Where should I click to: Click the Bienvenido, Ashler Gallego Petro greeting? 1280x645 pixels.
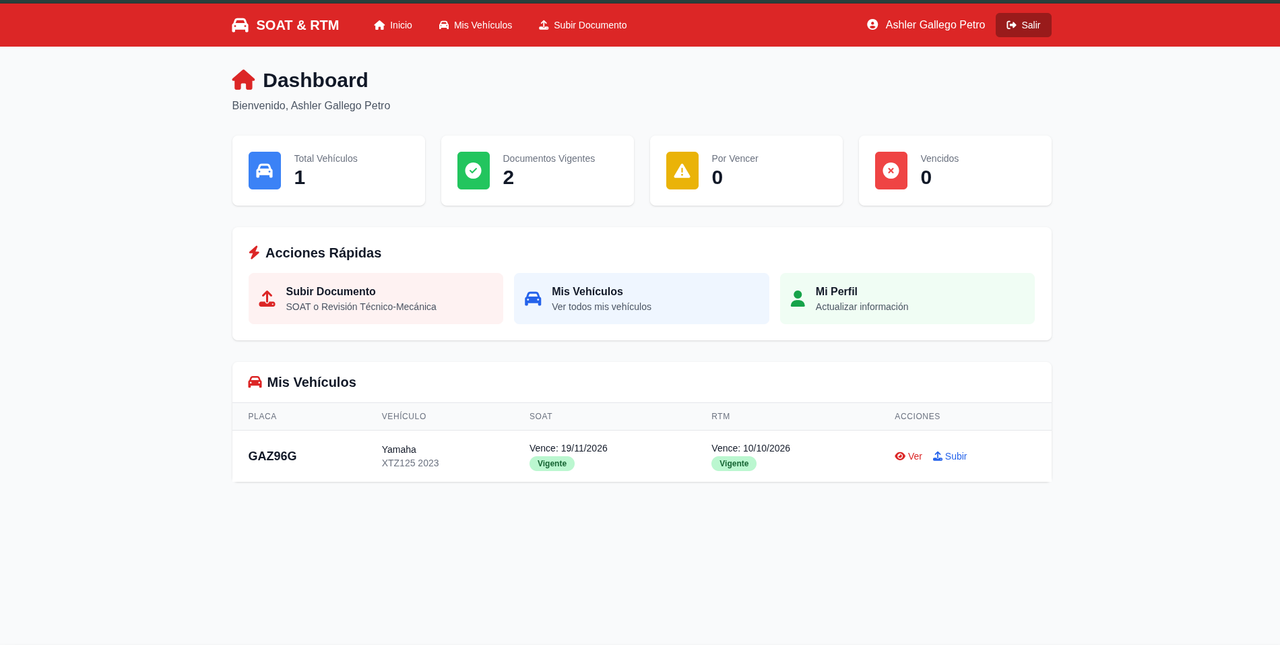[x=311, y=105]
